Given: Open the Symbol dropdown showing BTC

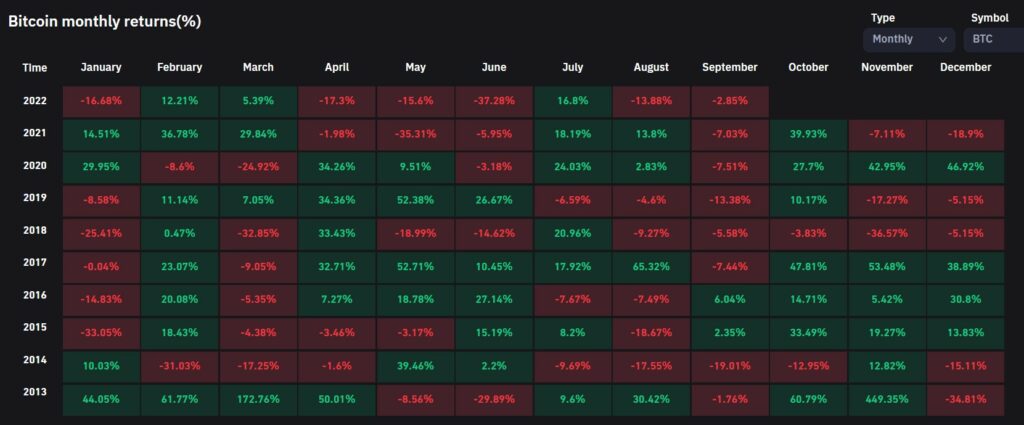Looking at the screenshot, I should 991,40.
